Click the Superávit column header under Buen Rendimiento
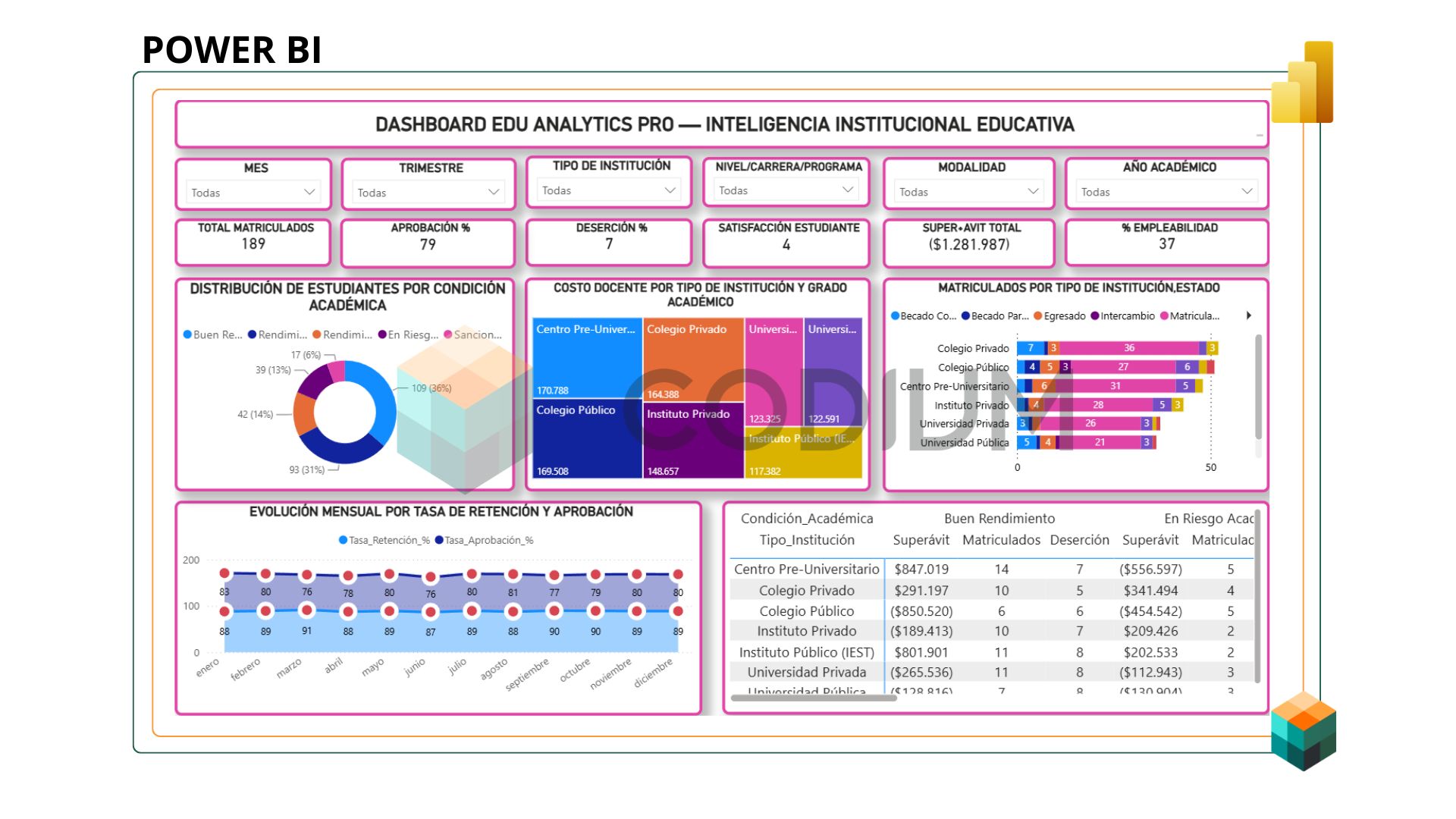1456x819 pixels. coord(921,540)
